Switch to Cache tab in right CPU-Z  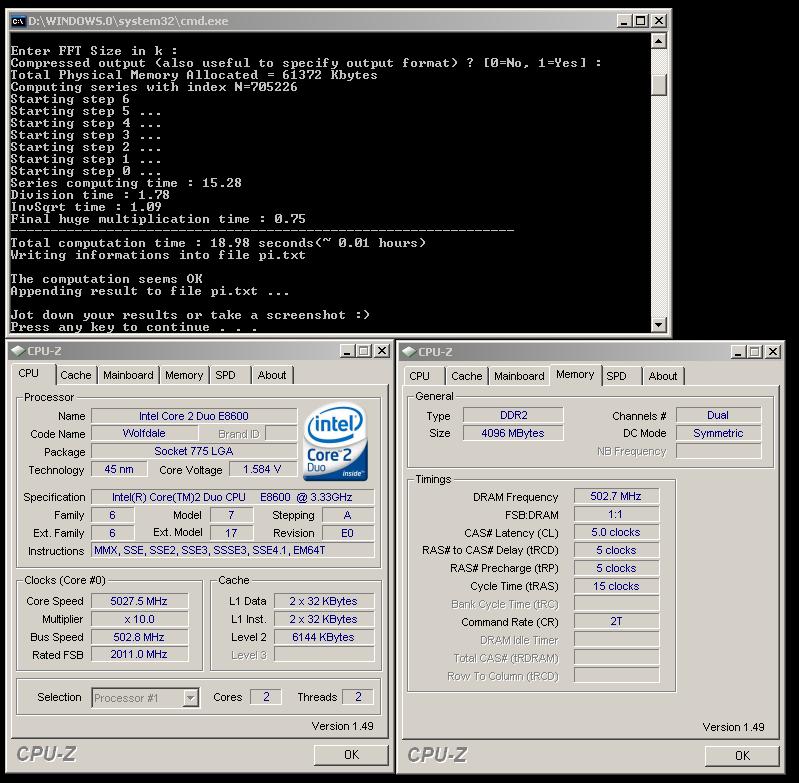pyautogui.click(x=466, y=376)
